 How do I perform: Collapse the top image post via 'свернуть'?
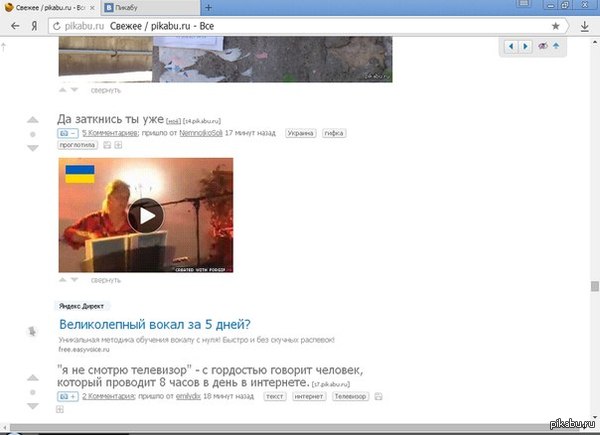coord(105,89)
